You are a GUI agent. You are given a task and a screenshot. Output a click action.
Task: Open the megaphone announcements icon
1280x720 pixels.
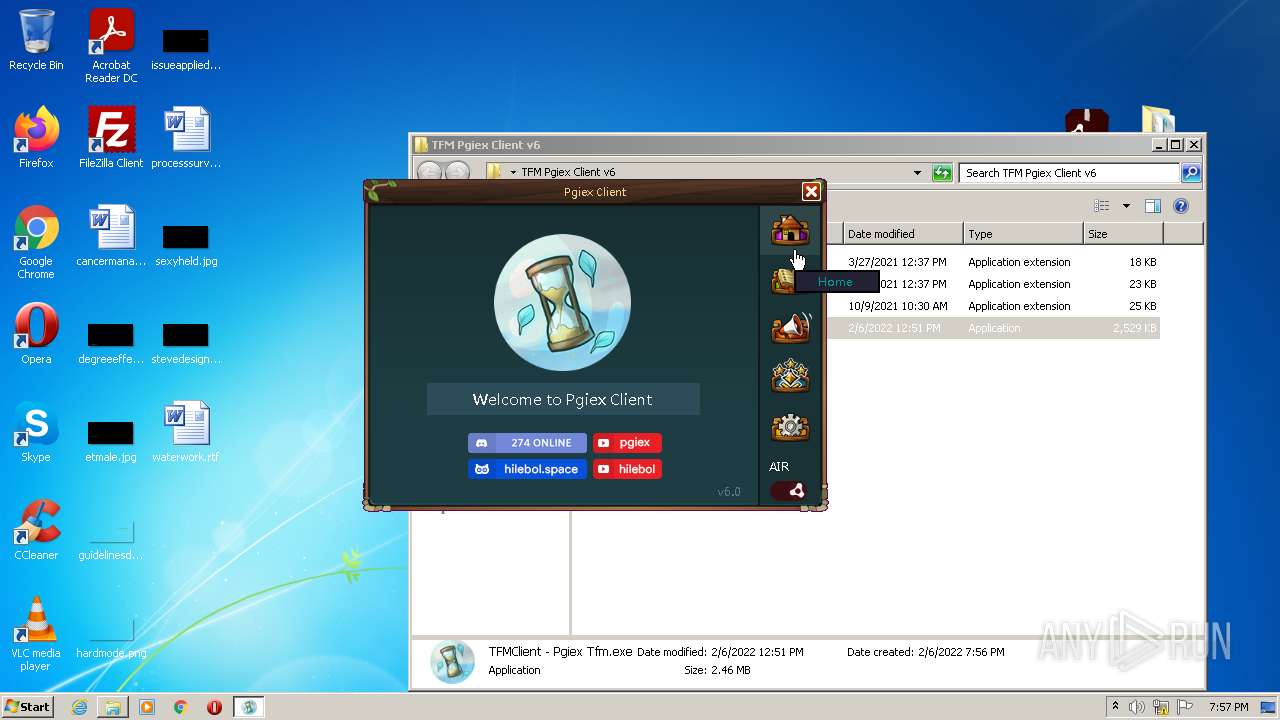point(790,328)
